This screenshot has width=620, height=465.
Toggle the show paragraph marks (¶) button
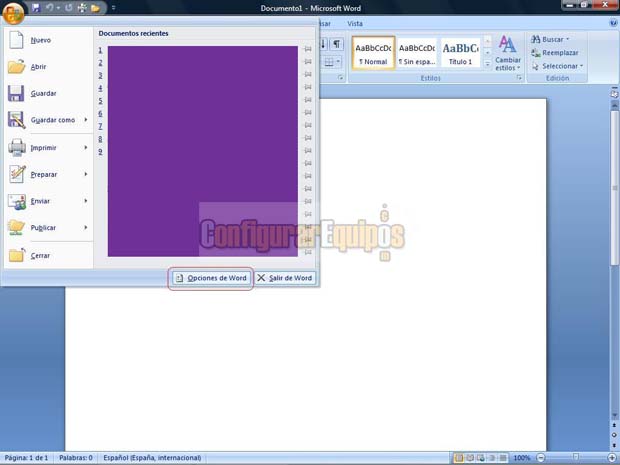pos(336,44)
